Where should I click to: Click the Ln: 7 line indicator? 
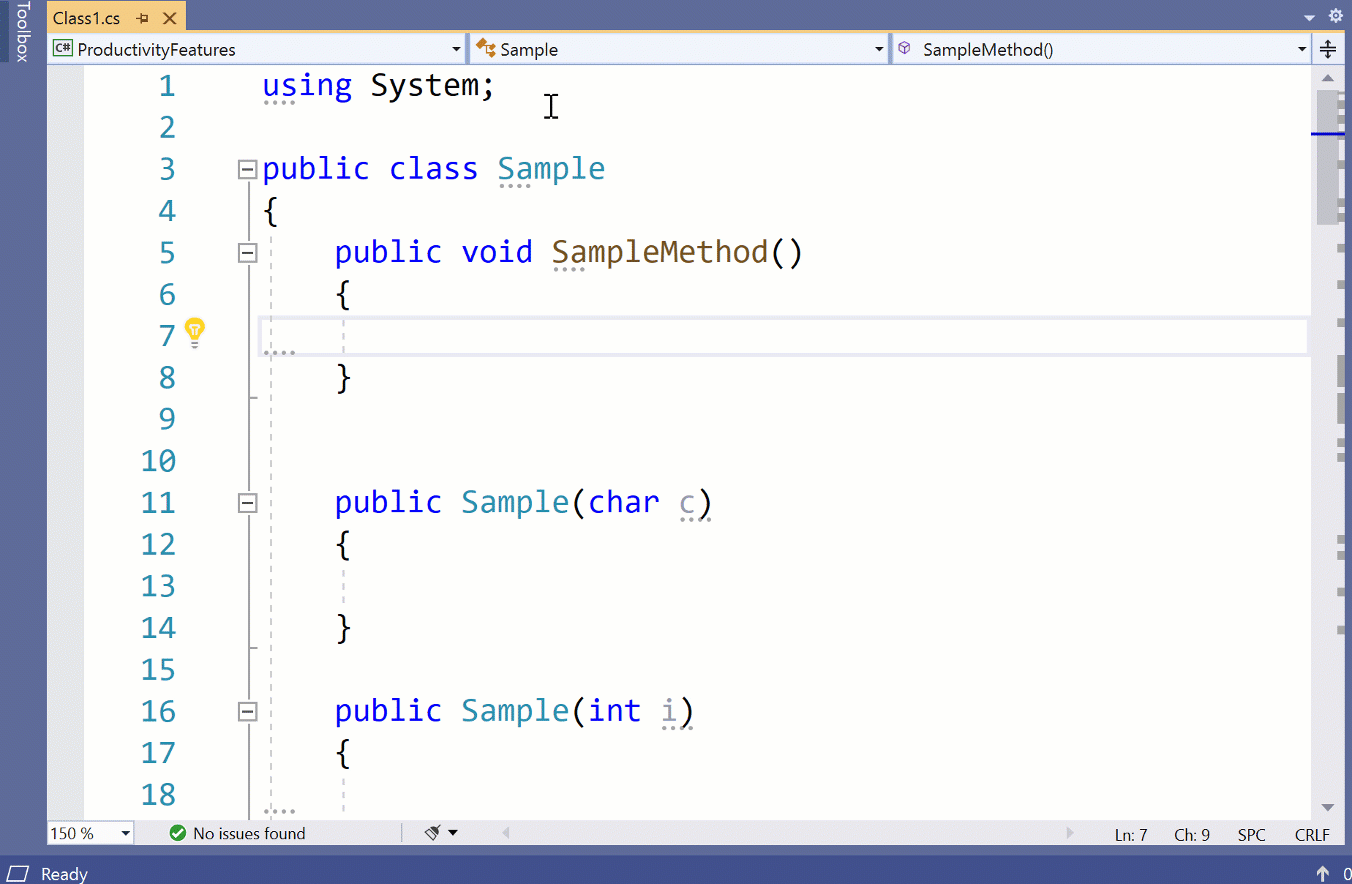pos(1131,834)
